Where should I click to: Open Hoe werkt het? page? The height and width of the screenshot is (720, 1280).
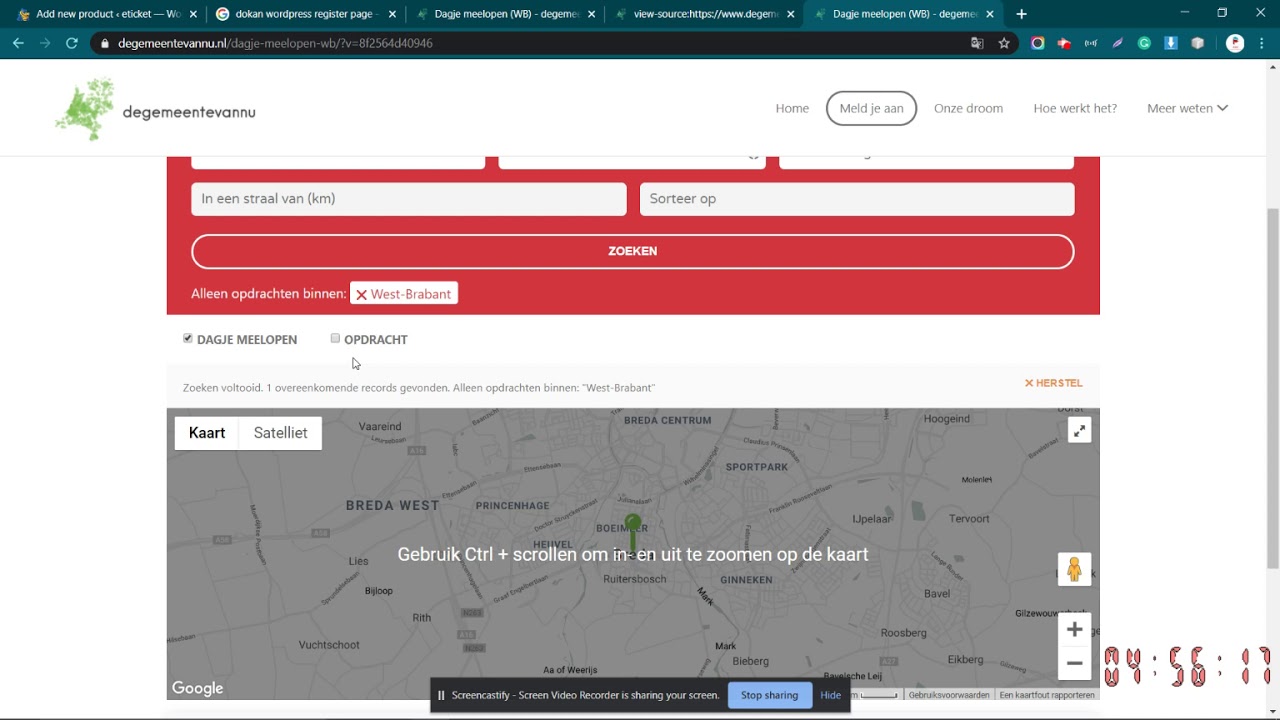pos(1075,108)
